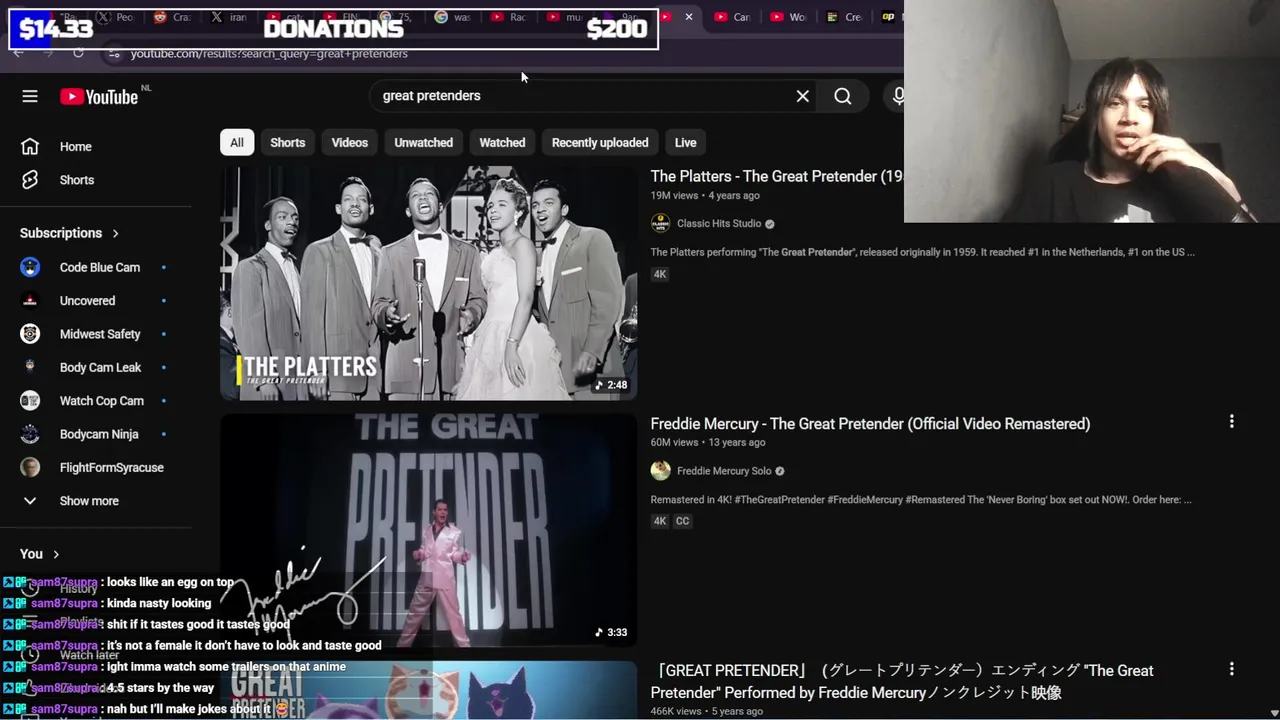Screen dimensions: 1280x720
Task: Click the YouTube logo
Action: pyautogui.click(x=99, y=96)
